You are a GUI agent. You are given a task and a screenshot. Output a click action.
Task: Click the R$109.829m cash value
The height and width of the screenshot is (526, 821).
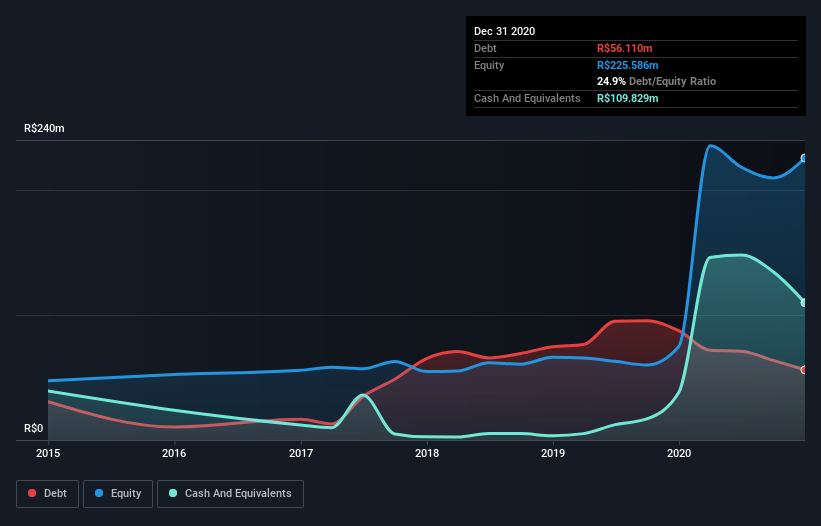(x=627, y=98)
